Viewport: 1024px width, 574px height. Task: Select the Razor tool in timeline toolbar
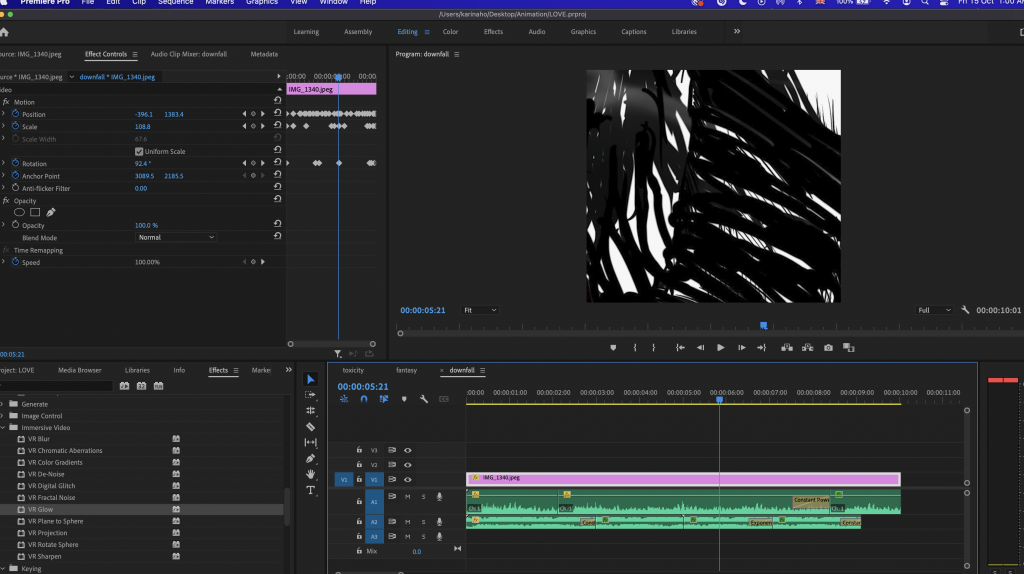pos(310,426)
